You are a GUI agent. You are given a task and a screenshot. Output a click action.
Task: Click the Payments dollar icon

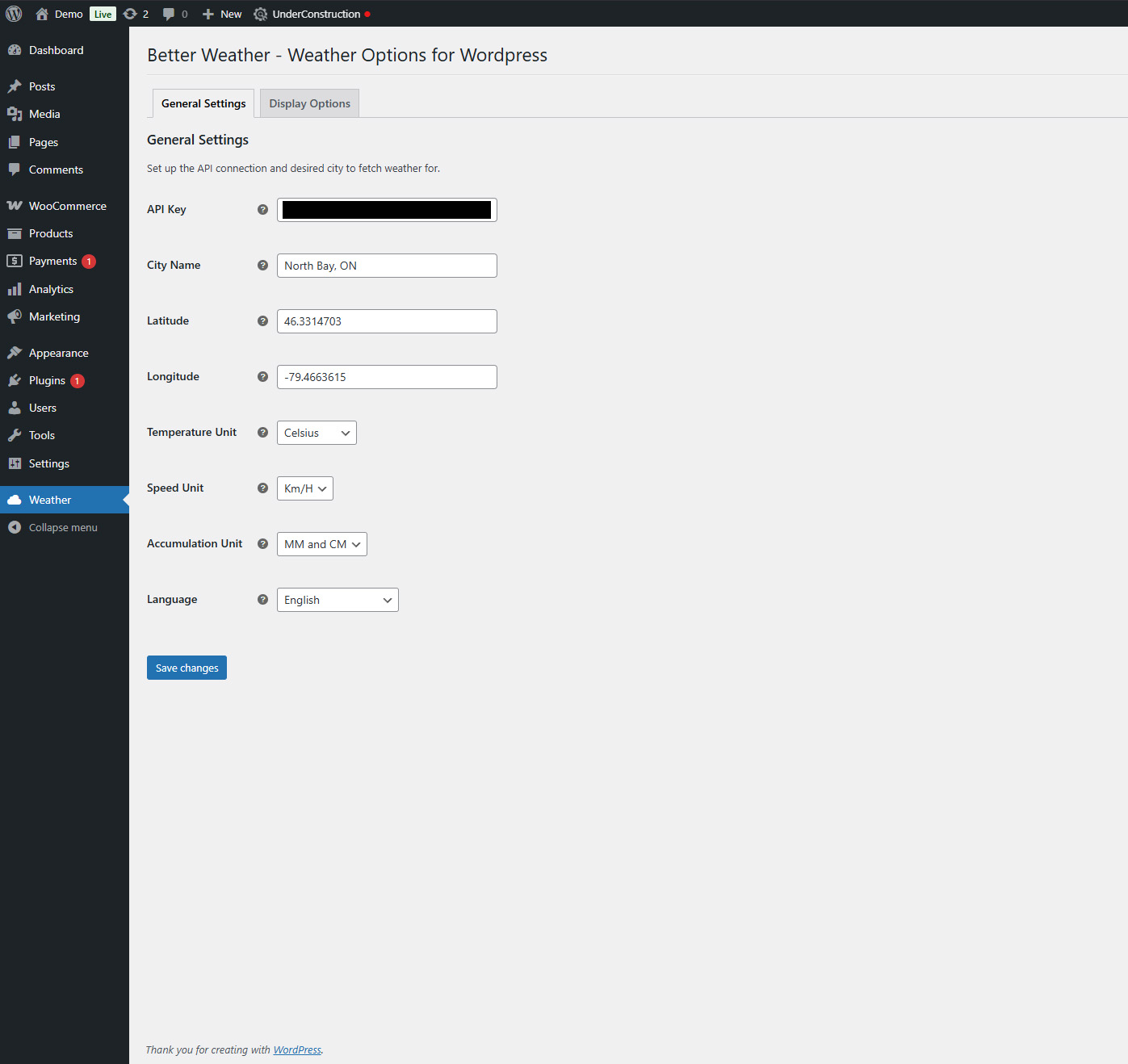[x=15, y=261]
